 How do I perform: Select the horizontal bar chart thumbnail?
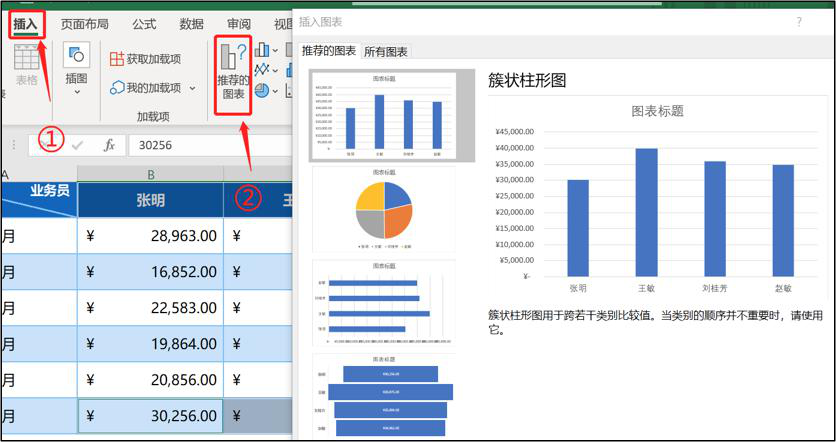(x=384, y=303)
